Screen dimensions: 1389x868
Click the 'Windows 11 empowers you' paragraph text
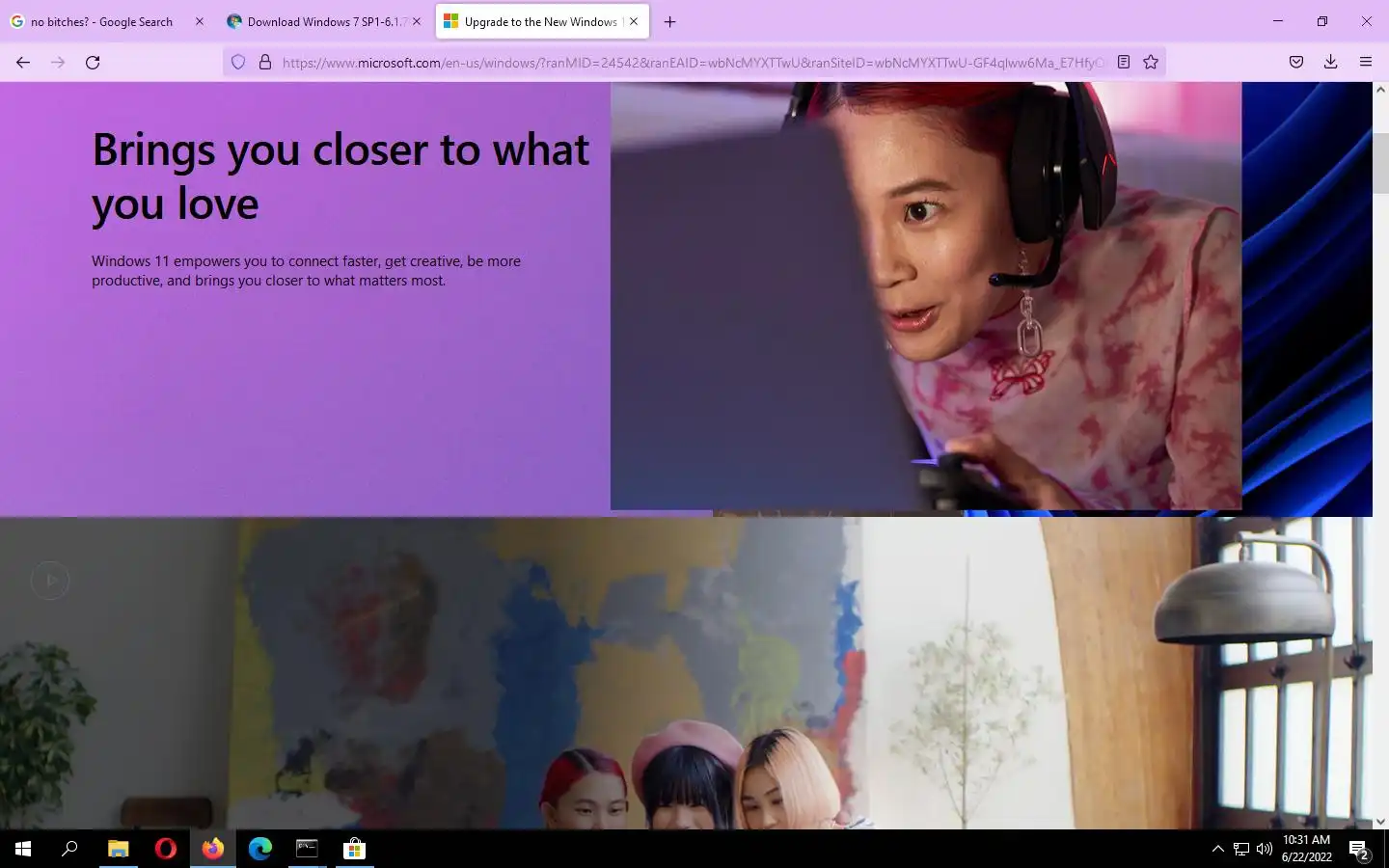[306, 271]
